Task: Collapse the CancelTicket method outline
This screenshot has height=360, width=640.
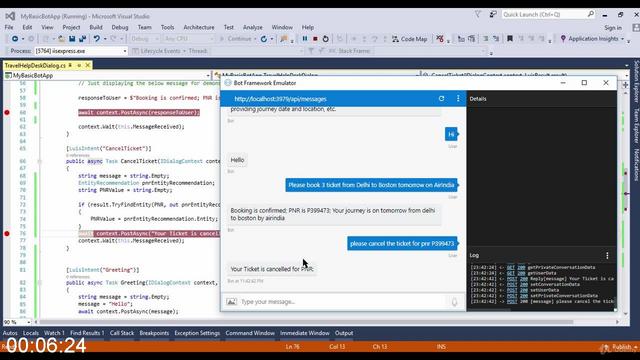Action: click(x=40, y=161)
